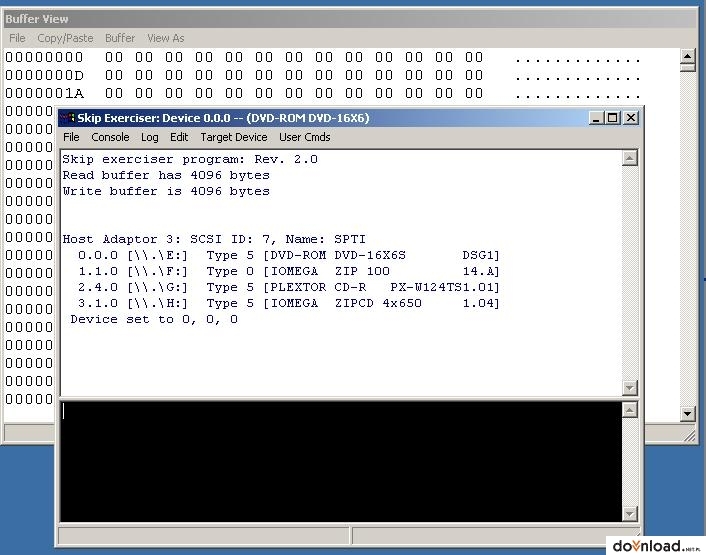Image resolution: width=706 pixels, height=555 pixels.
Task: Click the PLEXTOR CD-R device line
Action: coord(289,287)
